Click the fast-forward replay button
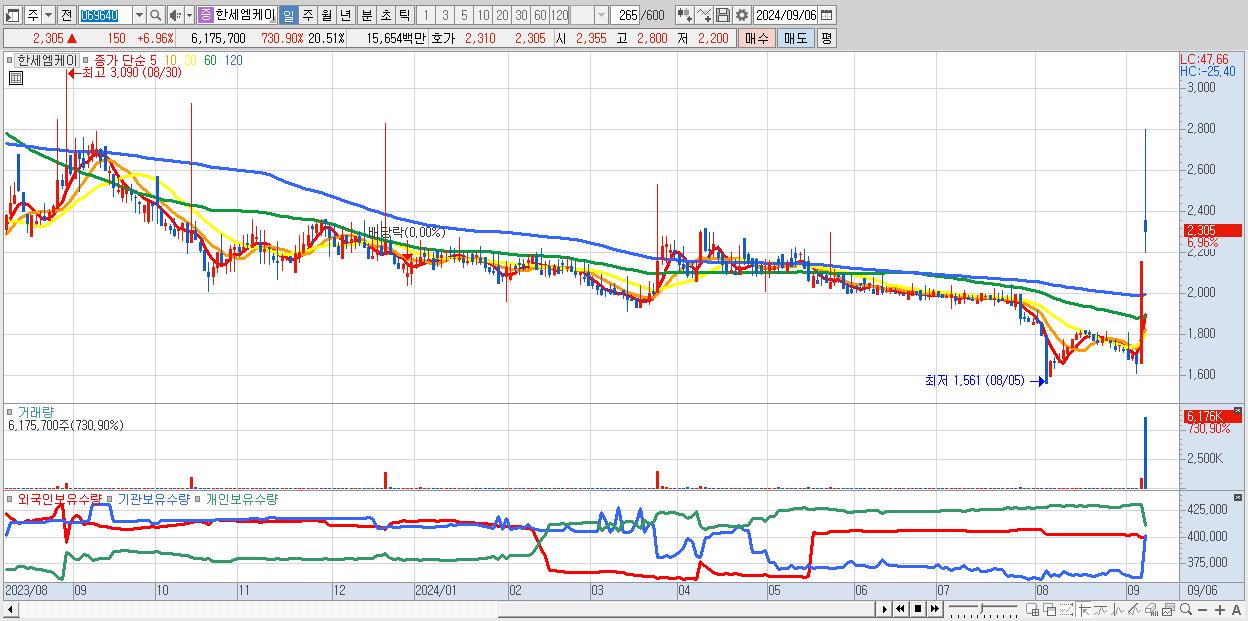 tap(934, 609)
